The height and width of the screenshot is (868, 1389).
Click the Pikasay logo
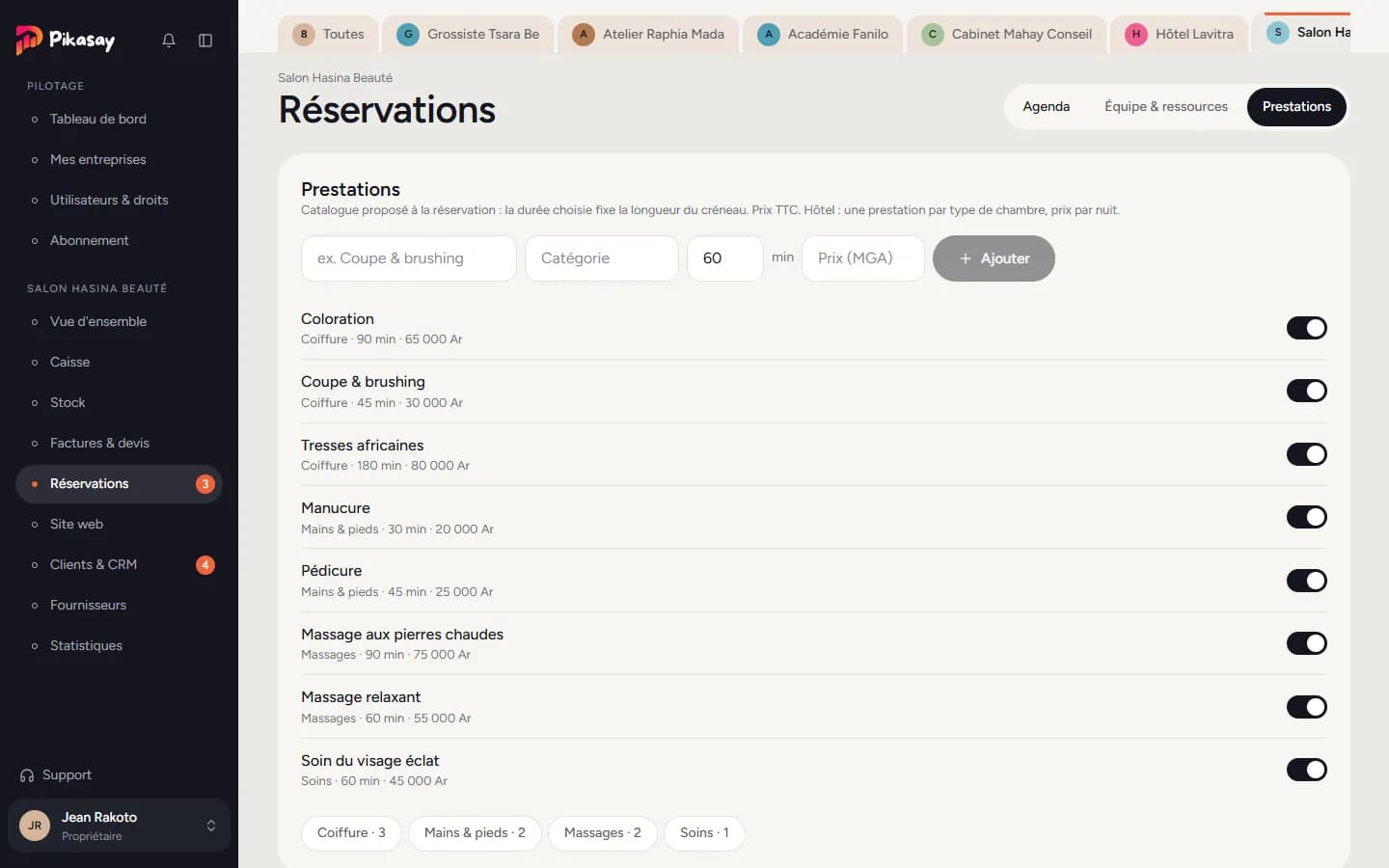point(66,40)
